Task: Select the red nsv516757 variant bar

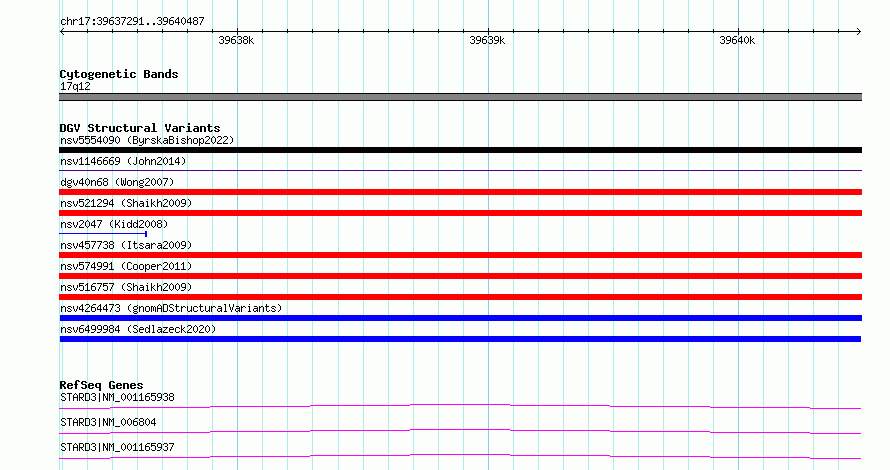Action: pos(460,297)
